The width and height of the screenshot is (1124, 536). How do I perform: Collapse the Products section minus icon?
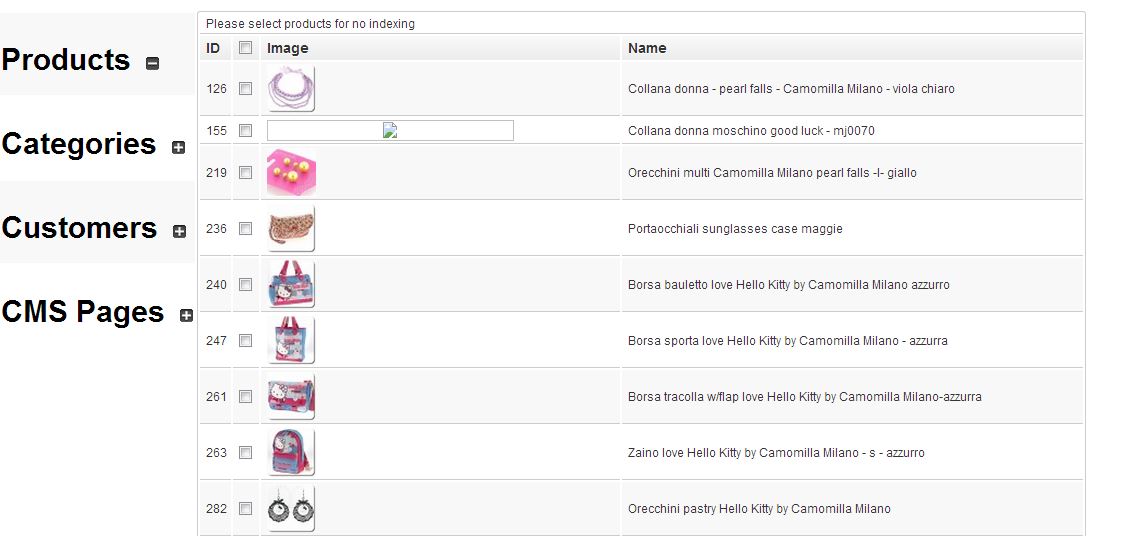(x=153, y=64)
